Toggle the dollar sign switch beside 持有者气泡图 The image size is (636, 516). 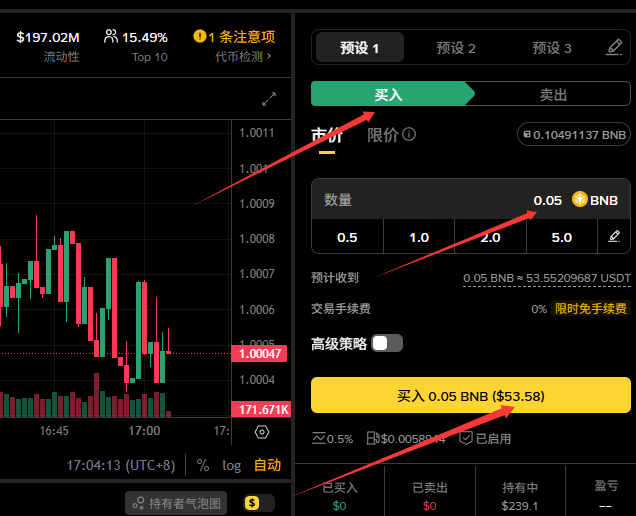pyautogui.click(x=258, y=503)
